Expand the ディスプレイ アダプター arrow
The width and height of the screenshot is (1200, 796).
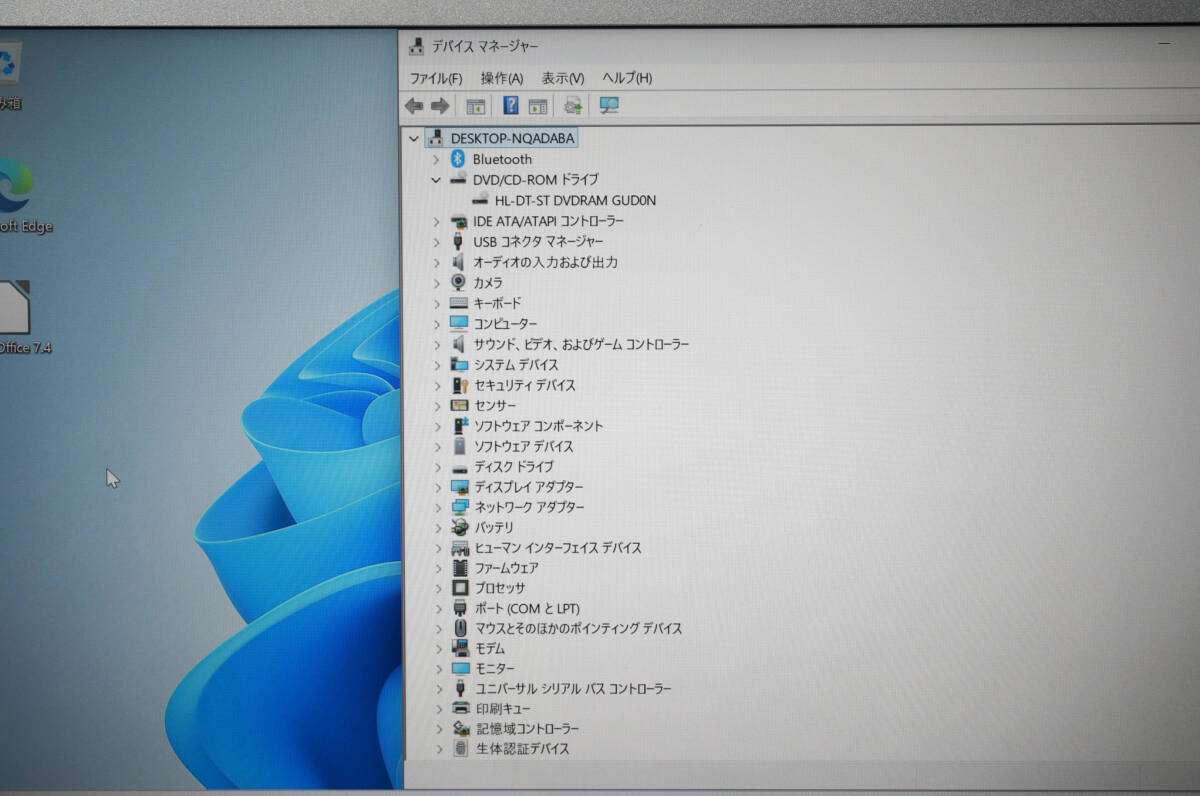click(437, 487)
